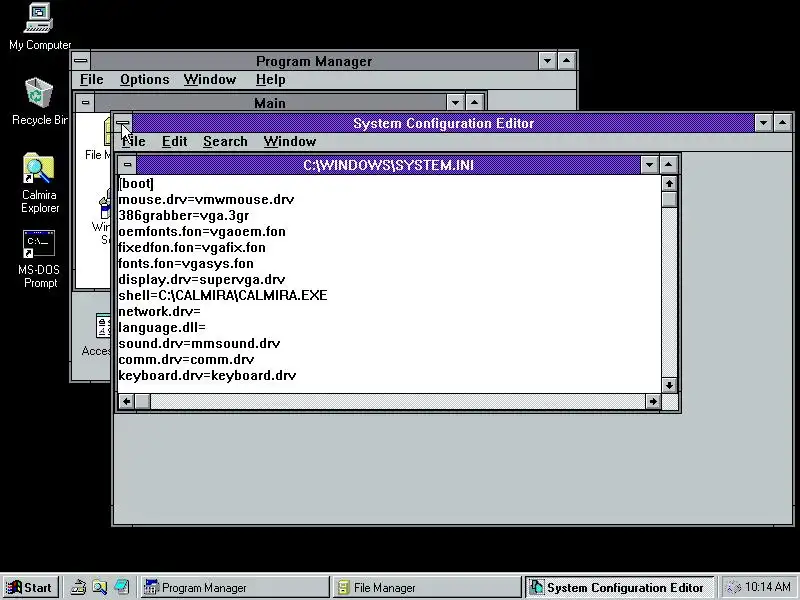
Task: Maximize the SYSTEM.INI document window
Action: click(669, 165)
